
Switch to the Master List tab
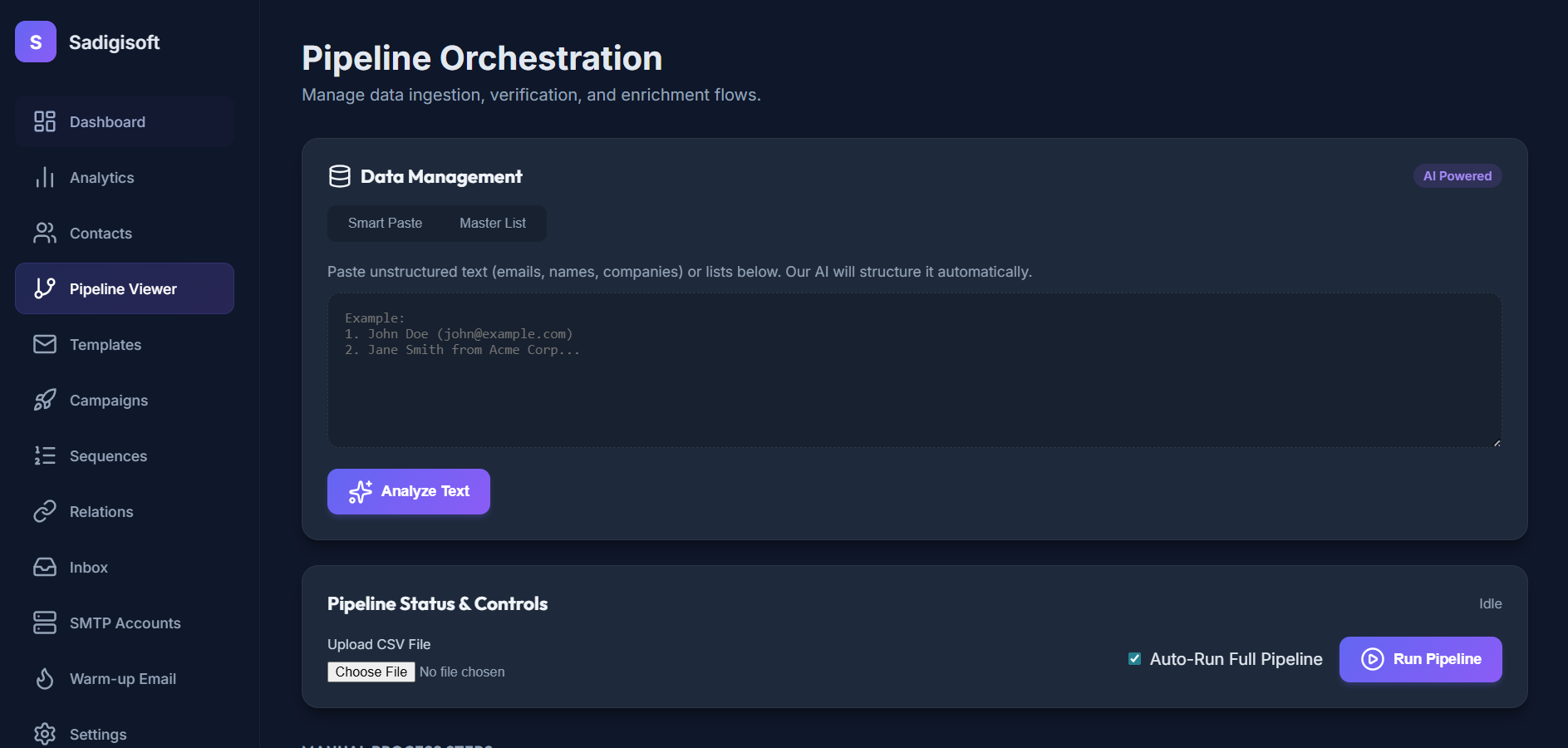pos(493,224)
